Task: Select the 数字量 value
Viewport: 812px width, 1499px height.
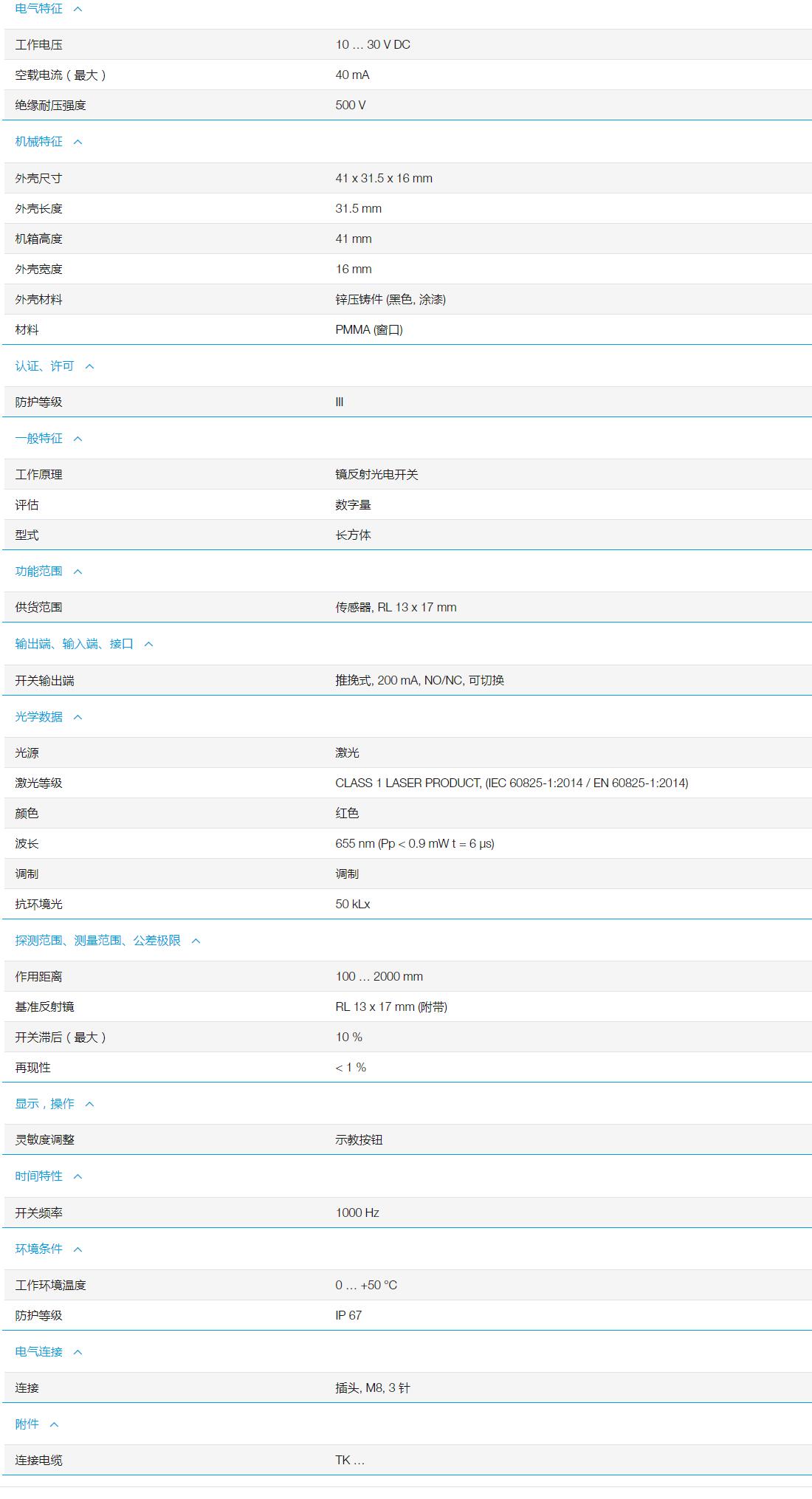Action: (353, 505)
